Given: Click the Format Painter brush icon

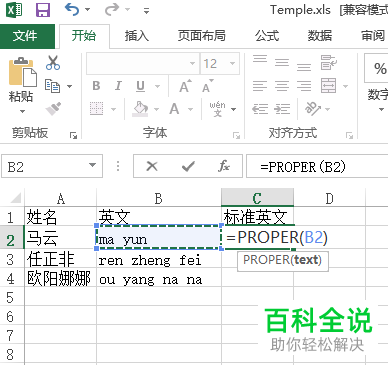Looking at the screenshot, I should 53,109.
